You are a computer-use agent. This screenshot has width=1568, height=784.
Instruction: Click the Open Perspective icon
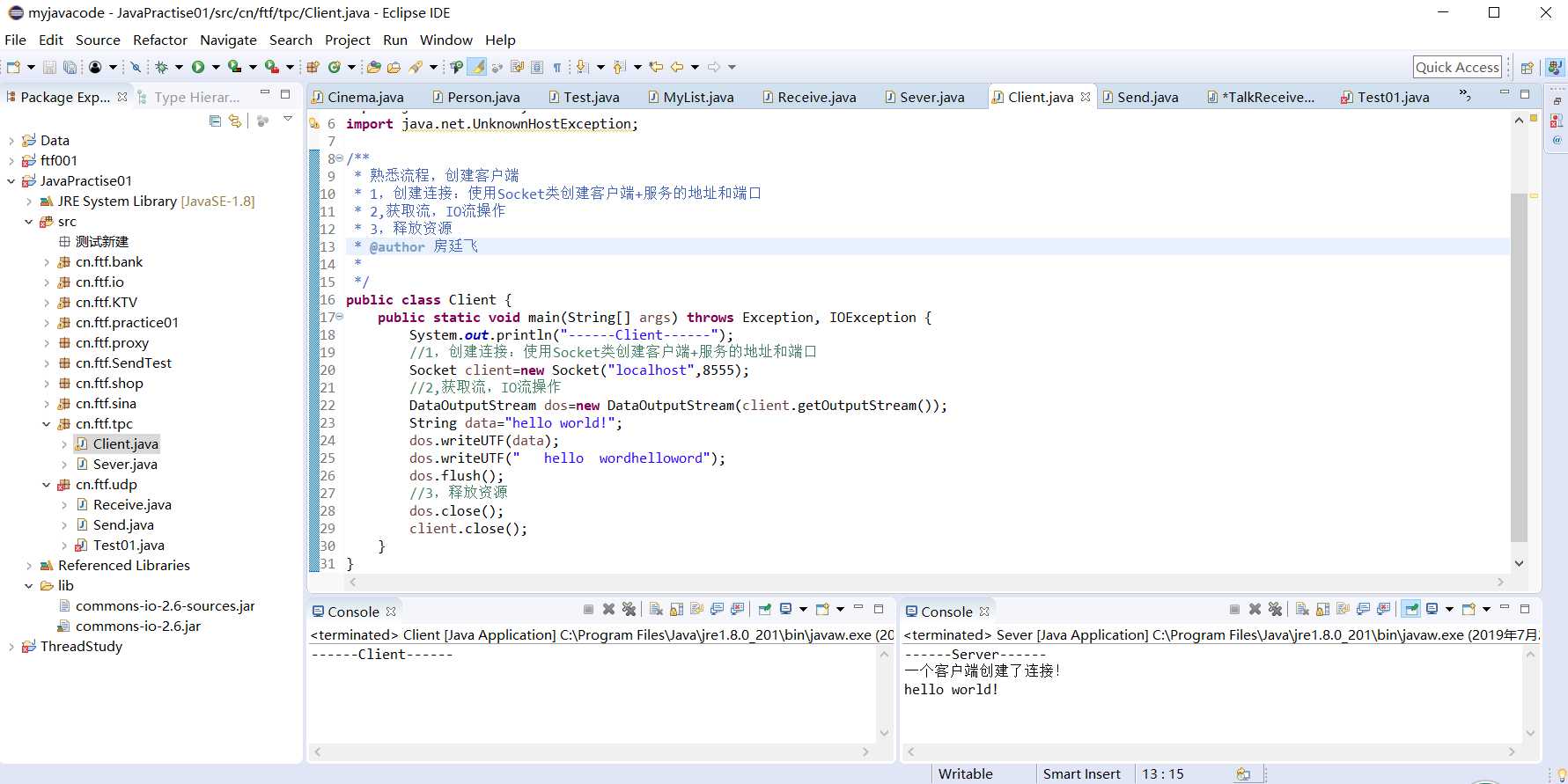[1528, 68]
